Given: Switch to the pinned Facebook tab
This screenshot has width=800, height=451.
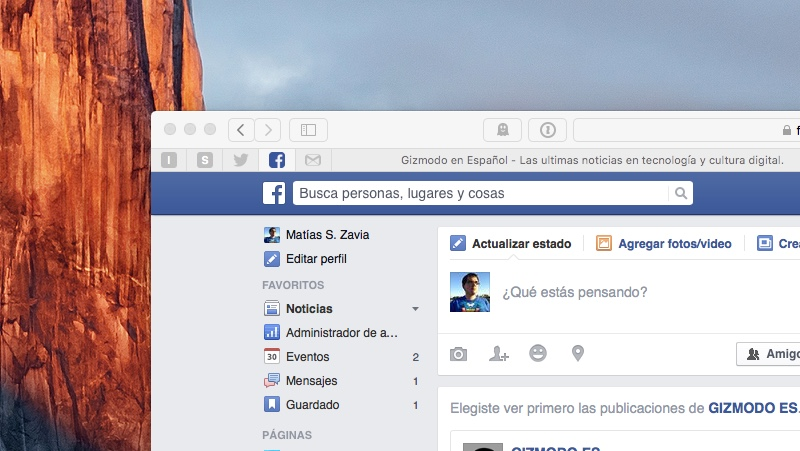Looking at the screenshot, I should (x=277, y=160).
